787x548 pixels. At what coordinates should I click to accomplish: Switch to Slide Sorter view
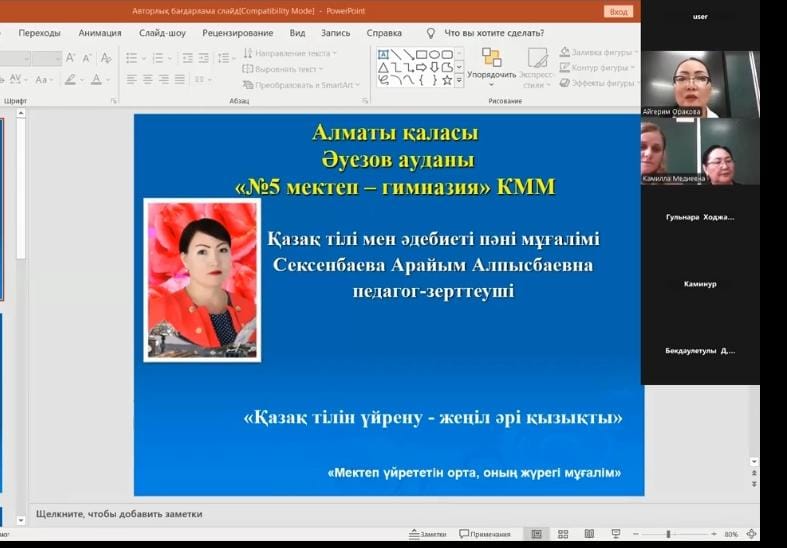pyautogui.click(x=563, y=534)
